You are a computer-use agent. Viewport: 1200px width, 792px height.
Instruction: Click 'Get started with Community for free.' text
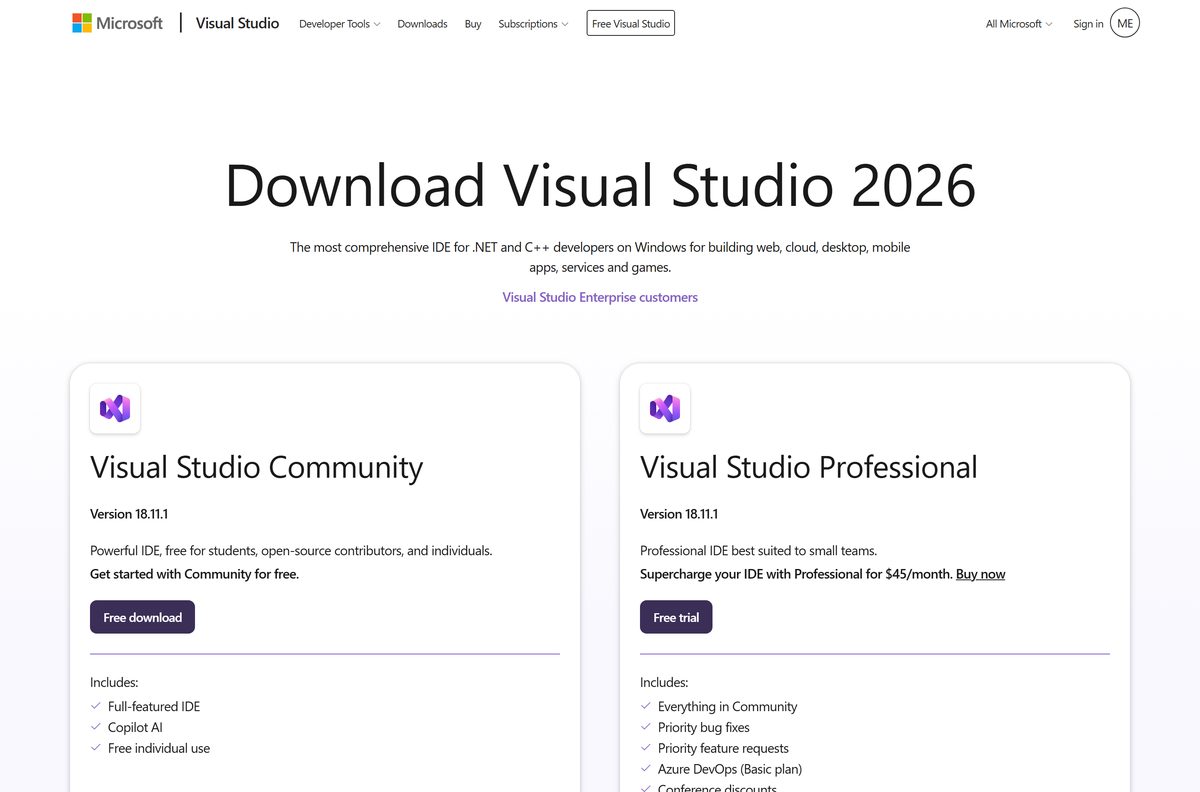point(194,574)
